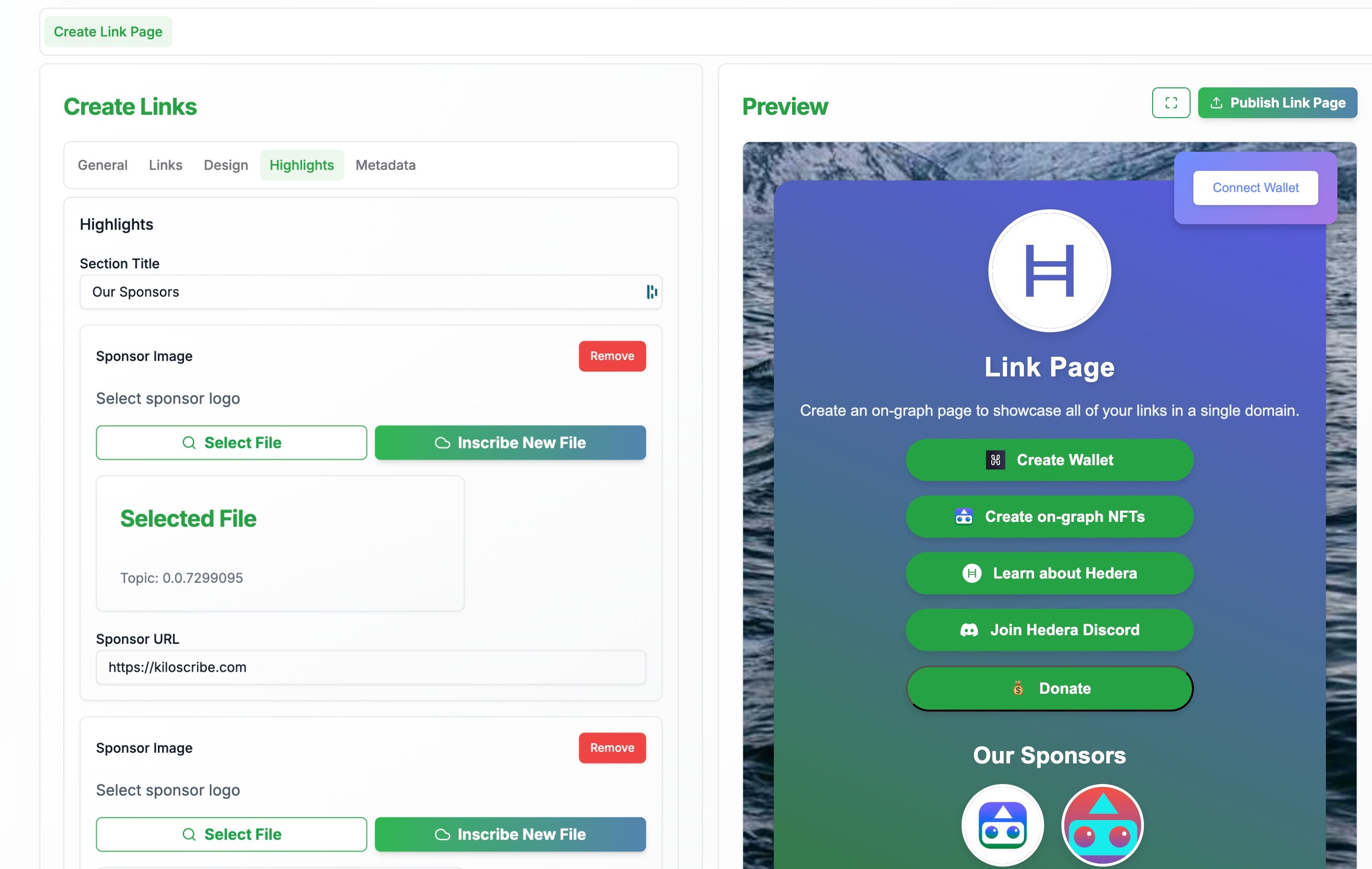The height and width of the screenshot is (869, 1372).
Task: Click the 'Preview' heading
Action: 784,107
